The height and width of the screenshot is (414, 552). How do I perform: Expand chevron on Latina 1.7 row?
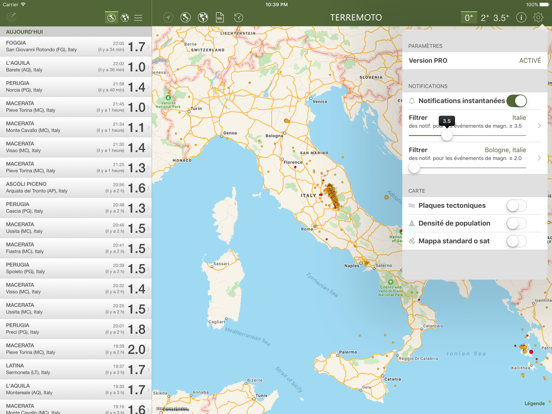point(148,370)
